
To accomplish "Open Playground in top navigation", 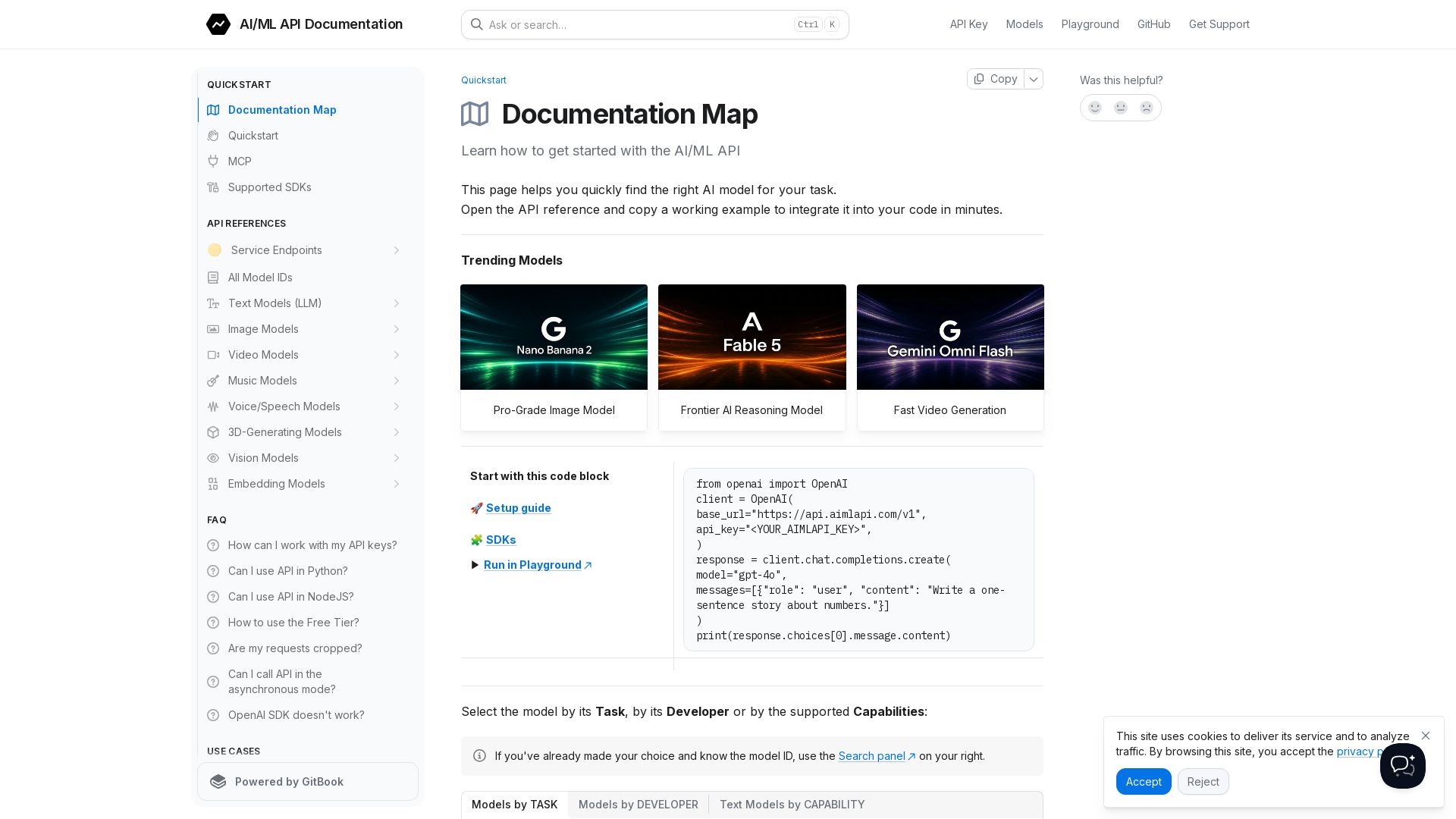I will [x=1090, y=24].
